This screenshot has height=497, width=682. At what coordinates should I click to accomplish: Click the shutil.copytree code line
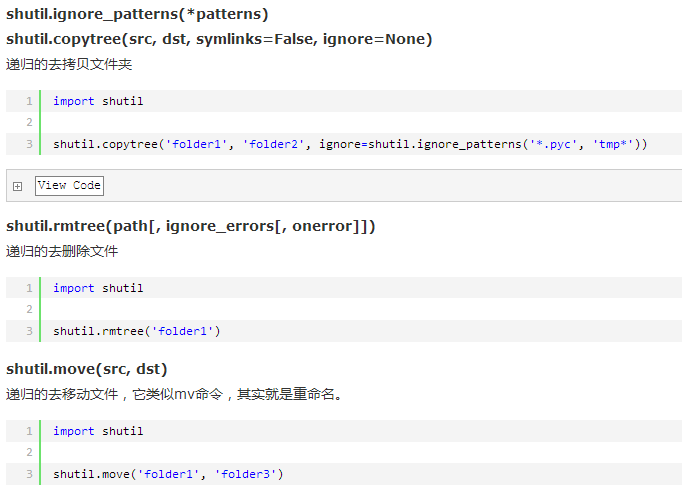point(350,144)
